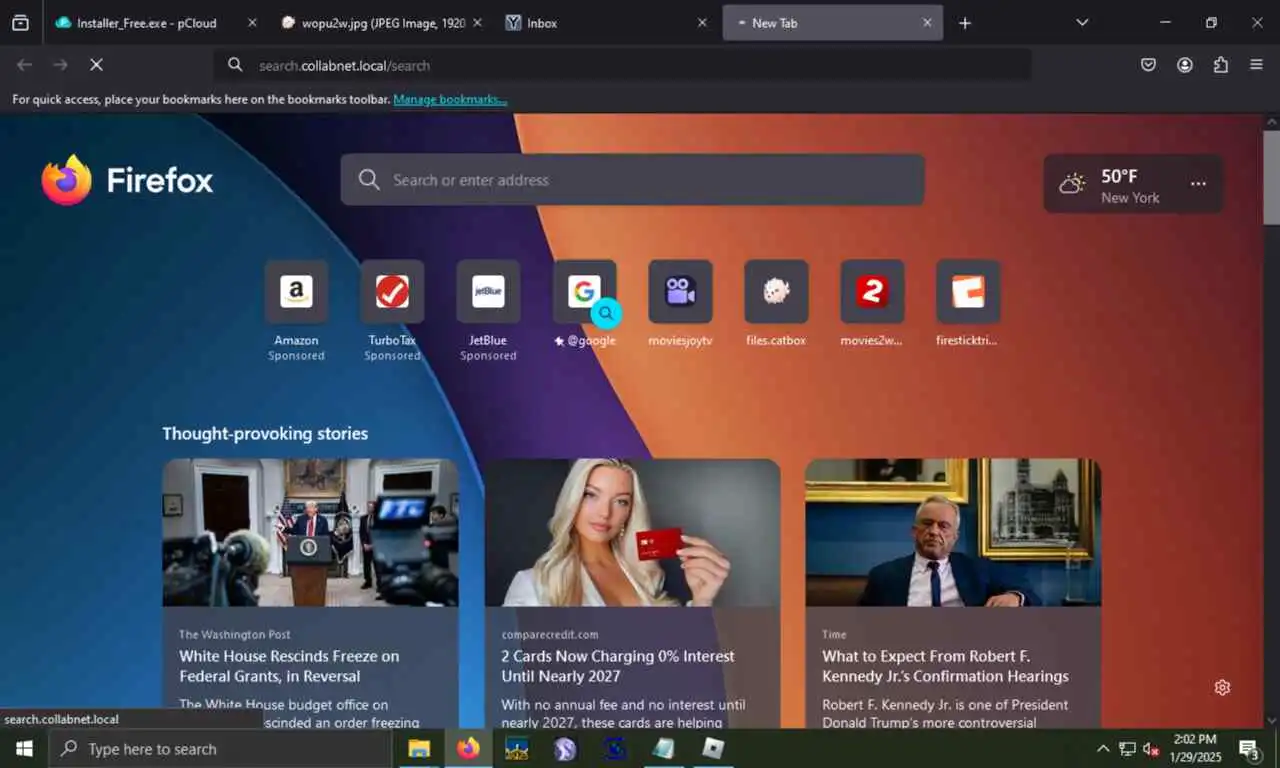Click the Firefox logo on new tab page
1280x768 pixels.
pos(127,180)
